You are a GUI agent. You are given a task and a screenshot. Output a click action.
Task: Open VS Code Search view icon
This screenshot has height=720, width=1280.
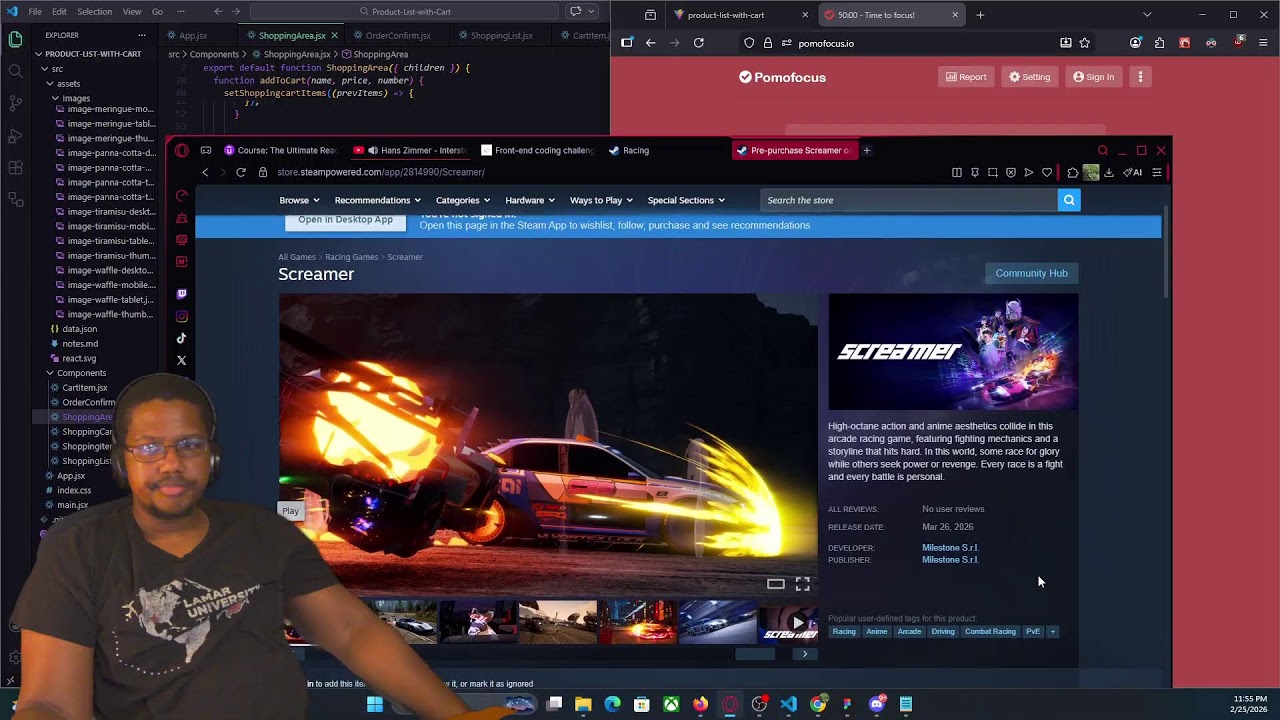(x=15, y=71)
